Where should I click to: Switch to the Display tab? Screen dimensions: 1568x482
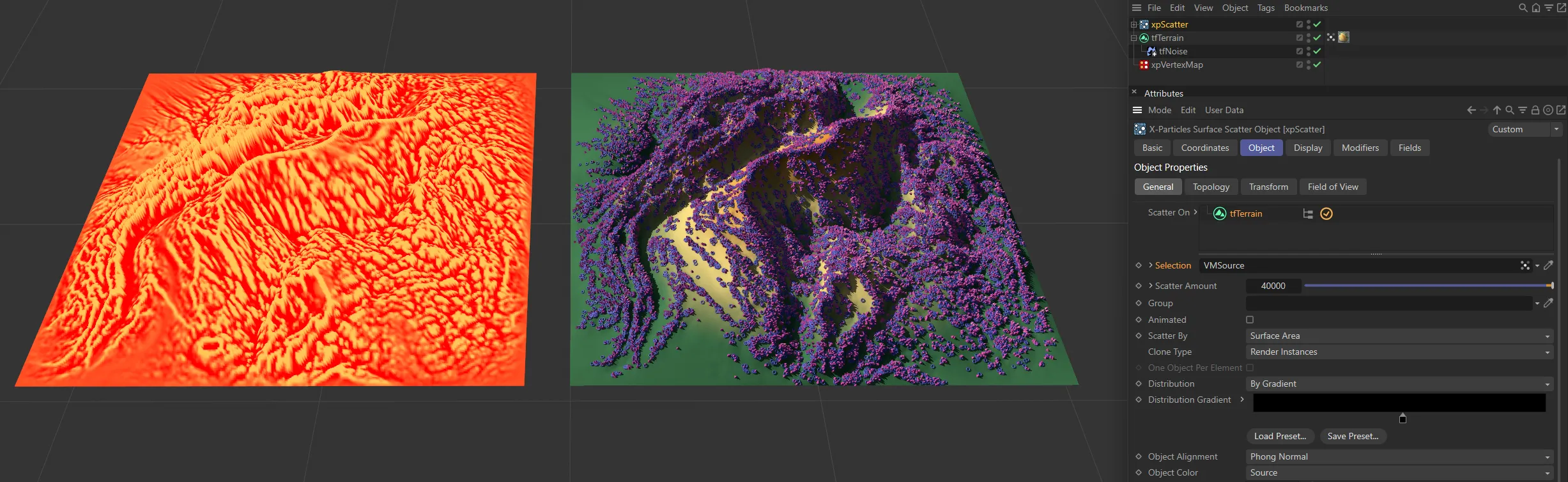[x=1308, y=148]
